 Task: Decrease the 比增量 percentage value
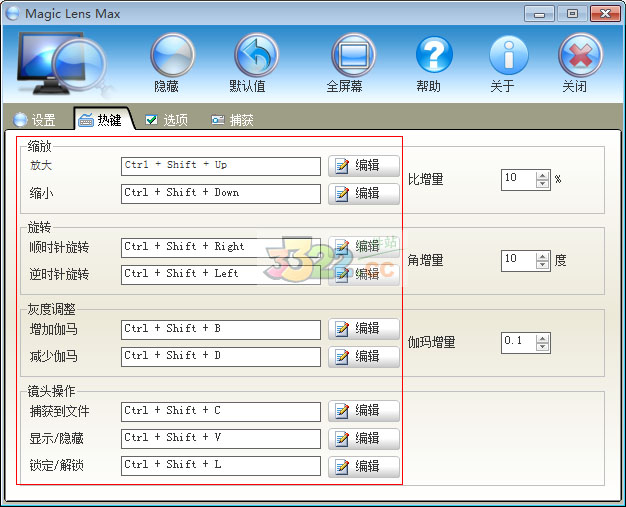click(542, 184)
